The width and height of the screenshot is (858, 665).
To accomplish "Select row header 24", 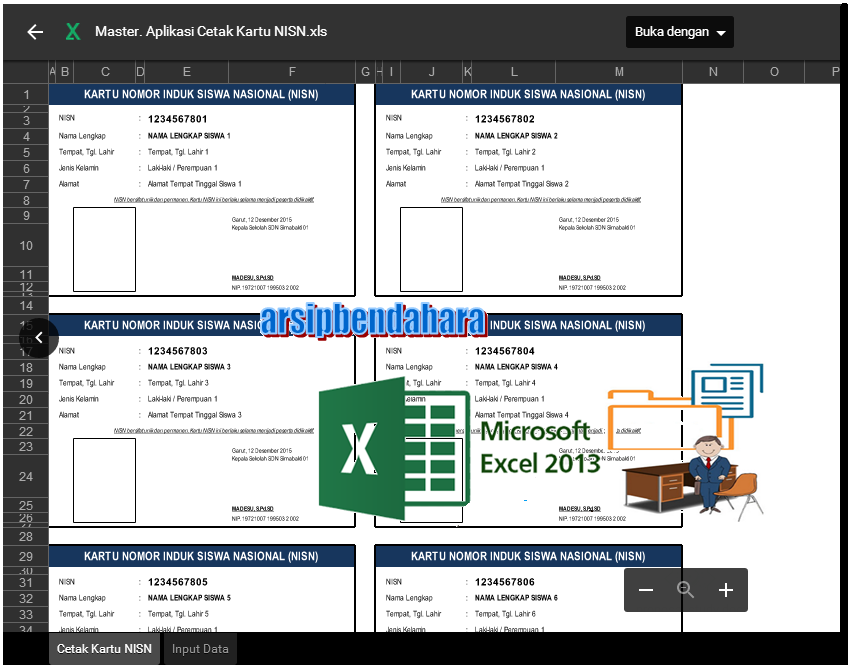I will coord(26,477).
